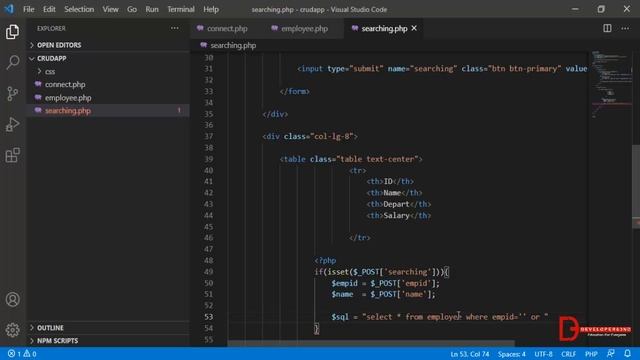640x360 pixels.
Task: Split the editor right
Action: click(607, 28)
